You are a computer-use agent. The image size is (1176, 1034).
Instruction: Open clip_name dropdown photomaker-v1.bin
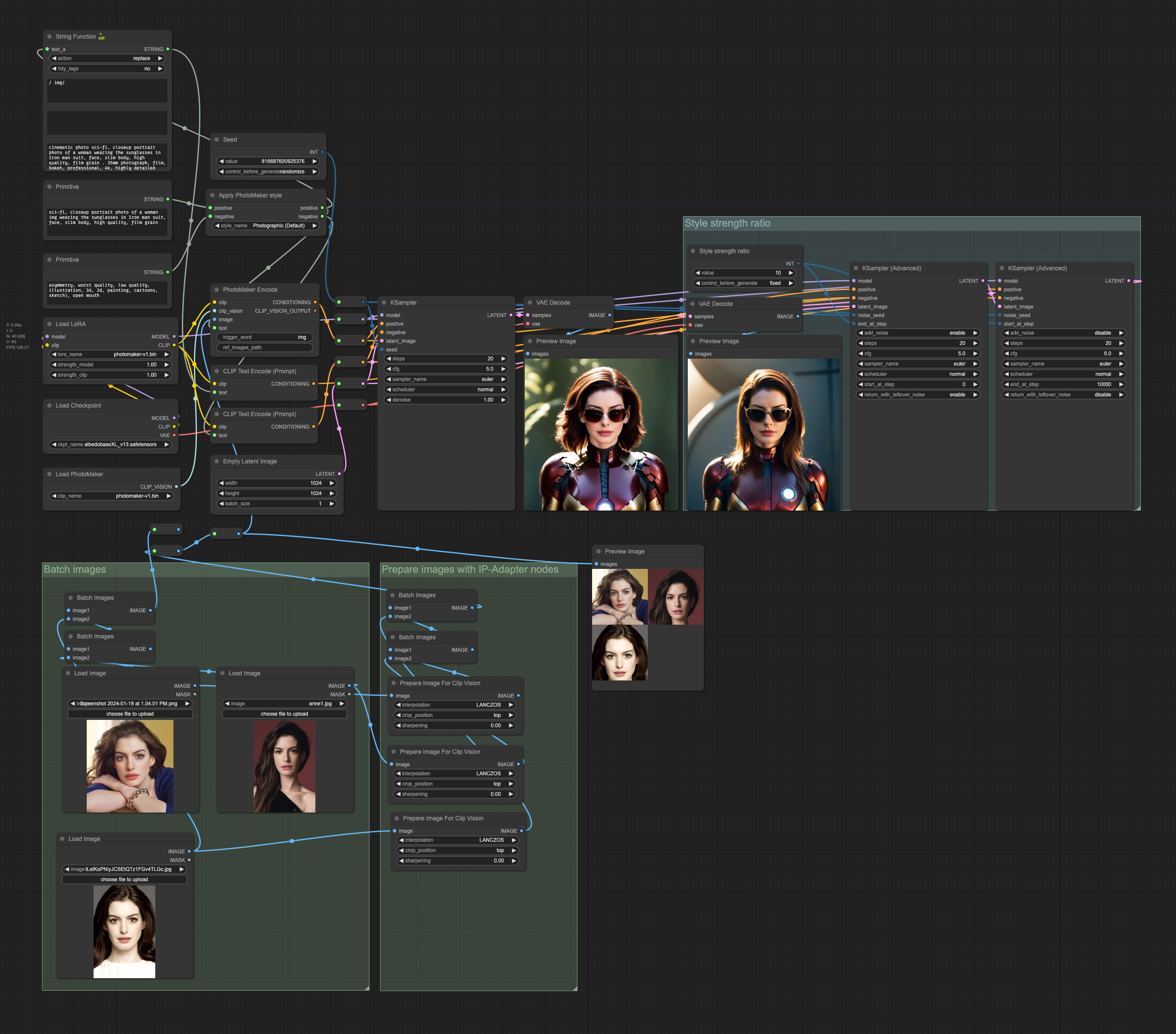tap(112, 496)
